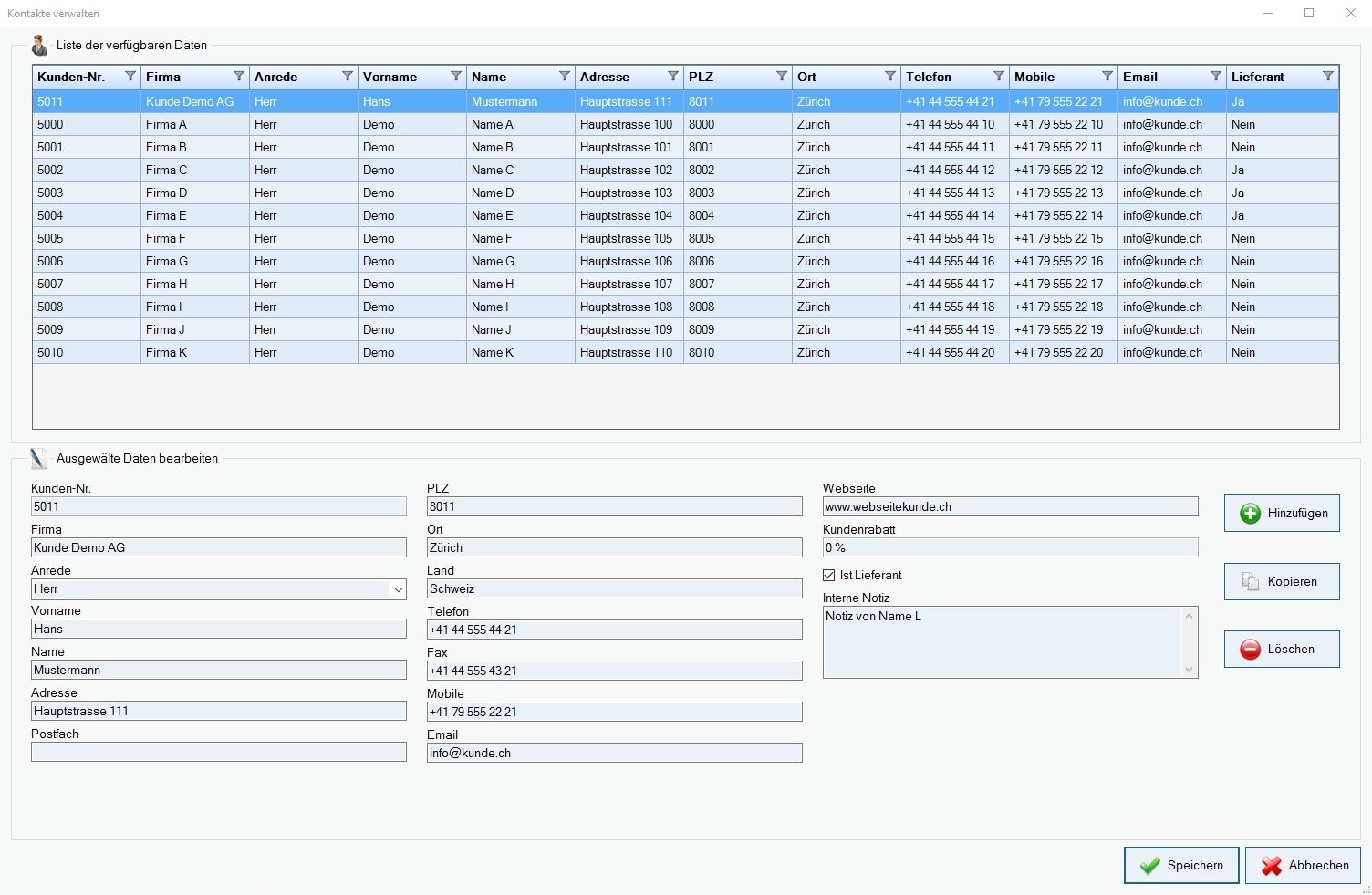Select the row for customer 5000
The height and width of the screenshot is (895, 1372).
coord(686,124)
